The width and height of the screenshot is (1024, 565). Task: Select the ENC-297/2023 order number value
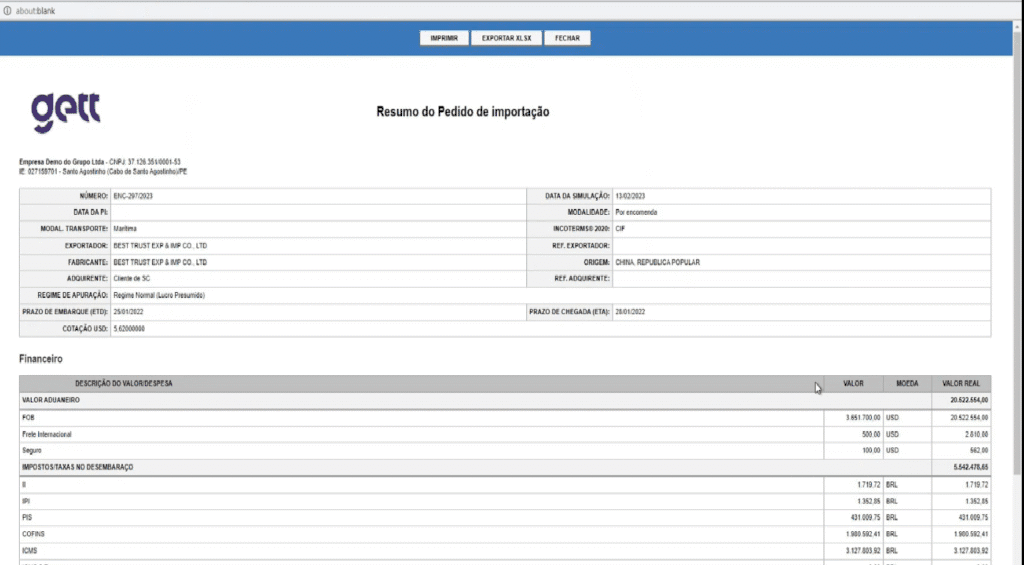(134, 196)
